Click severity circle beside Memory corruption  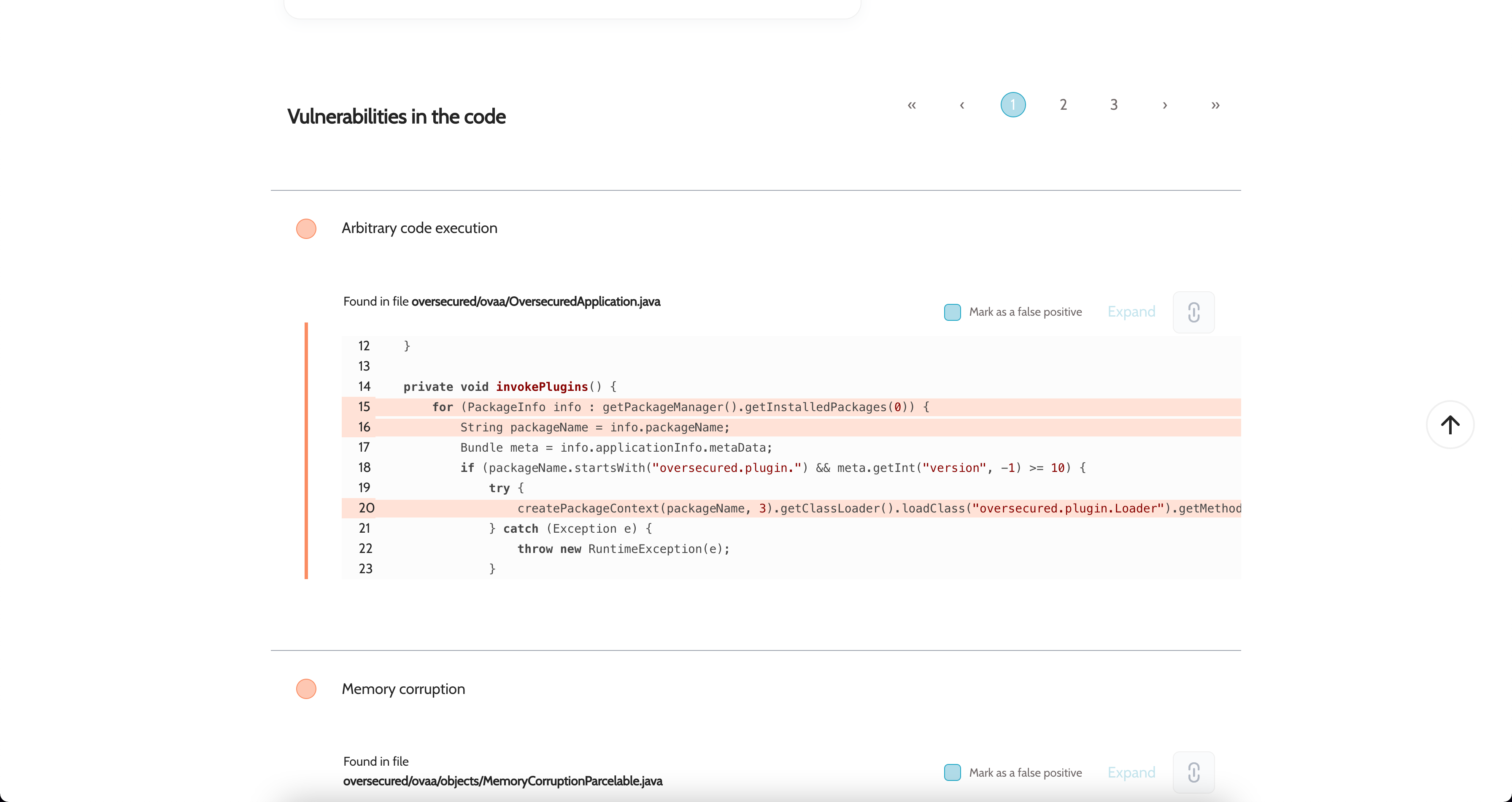click(306, 689)
